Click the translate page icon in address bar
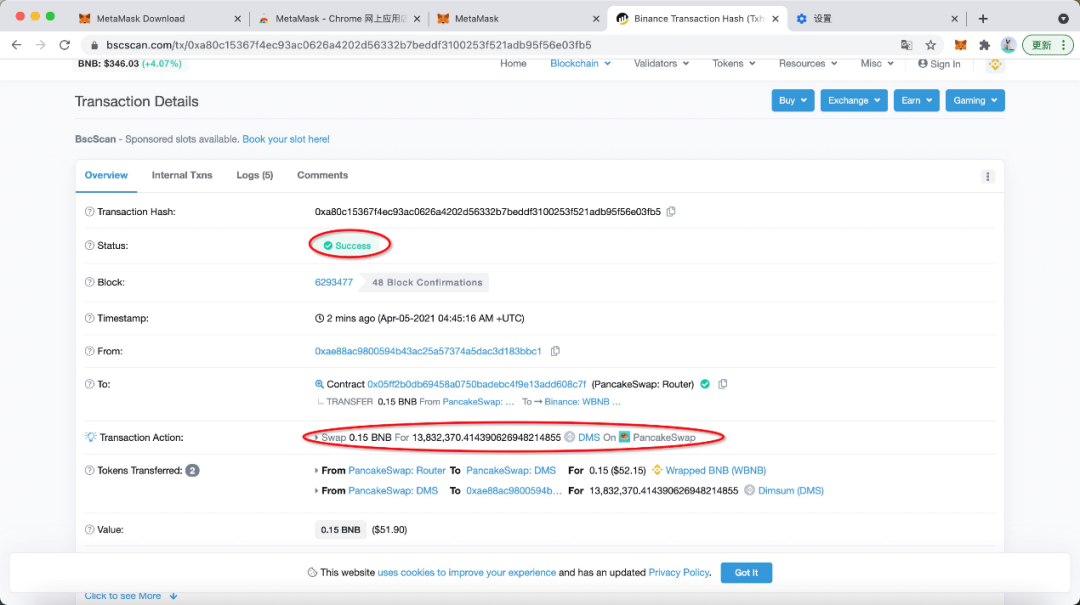The image size is (1080, 605). point(906,45)
